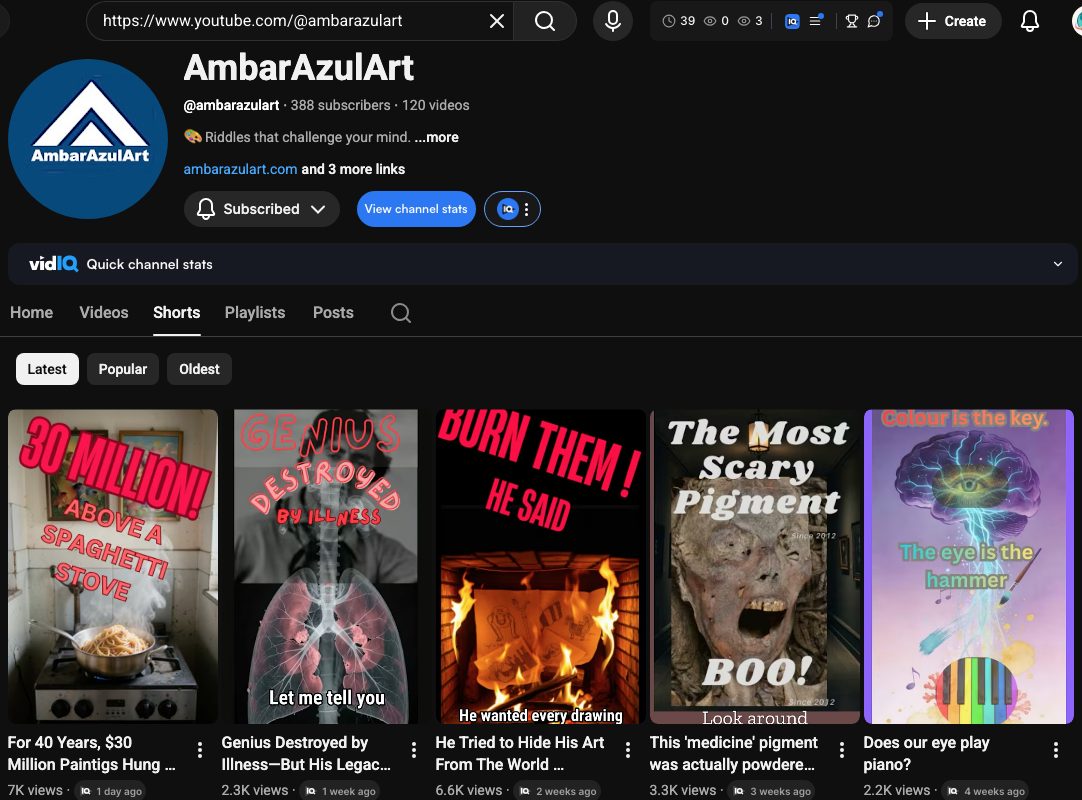The height and width of the screenshot is (800, 1082).
Task: Click the @ambarazulart handle
Action: (231, 106)
